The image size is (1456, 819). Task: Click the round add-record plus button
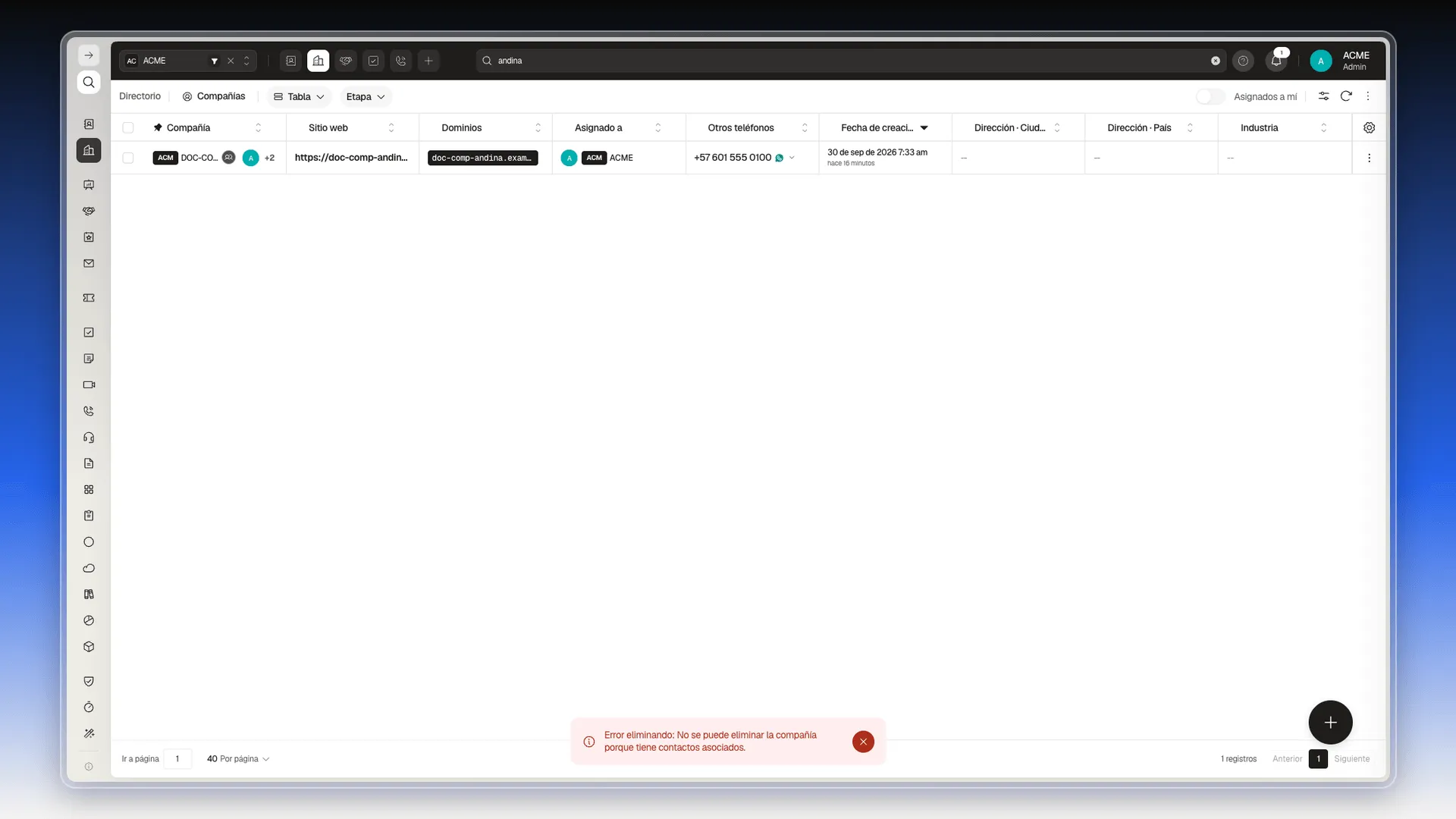point(1330,723)
